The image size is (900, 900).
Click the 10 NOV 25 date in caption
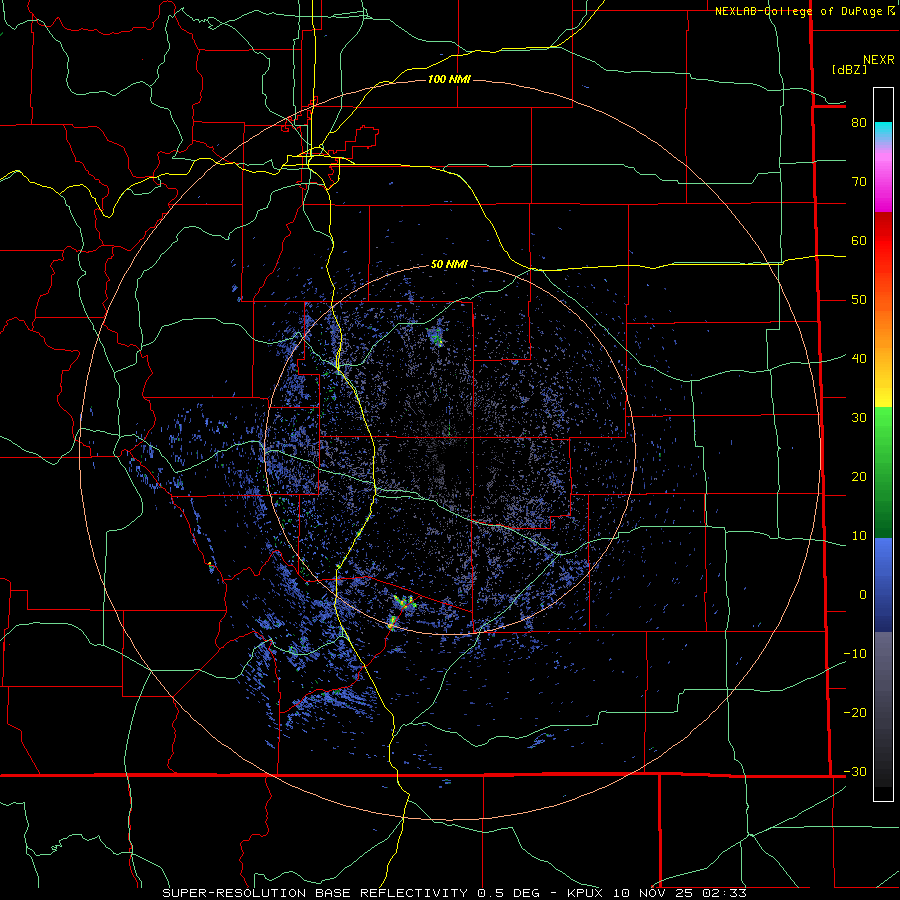tap(653, 893)
